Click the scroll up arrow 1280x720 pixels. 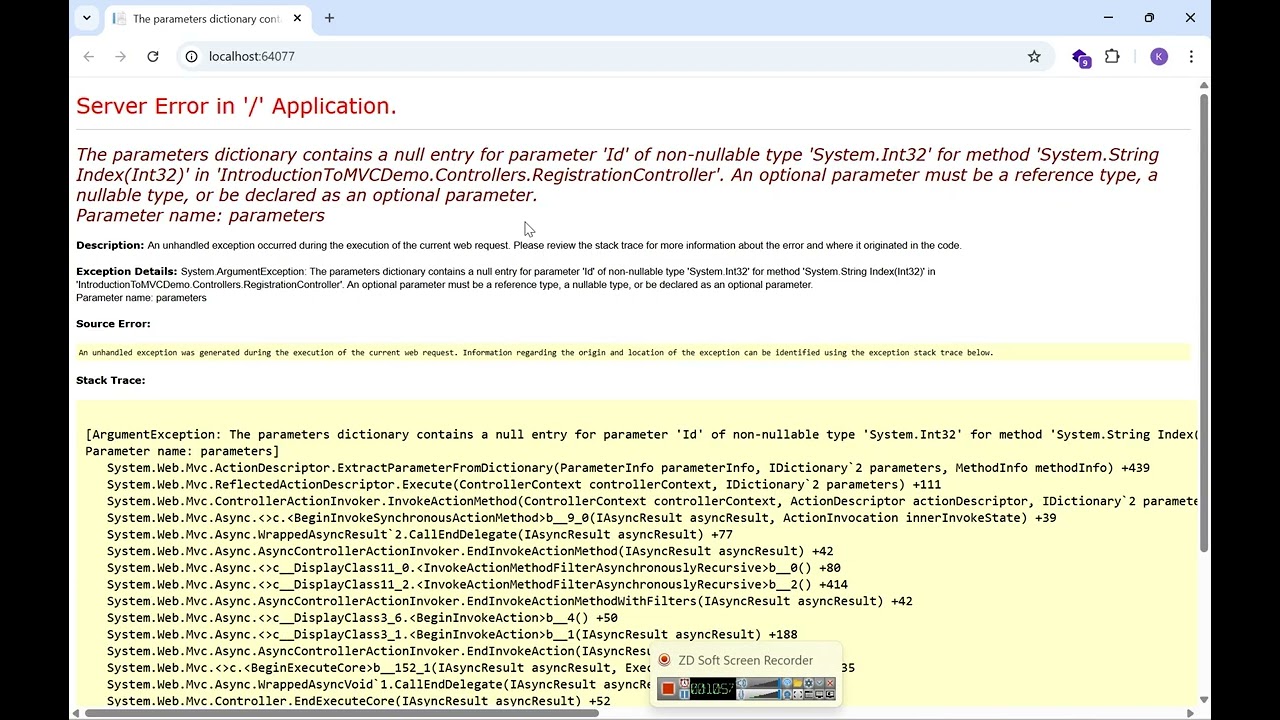[x=1204, y=85]
